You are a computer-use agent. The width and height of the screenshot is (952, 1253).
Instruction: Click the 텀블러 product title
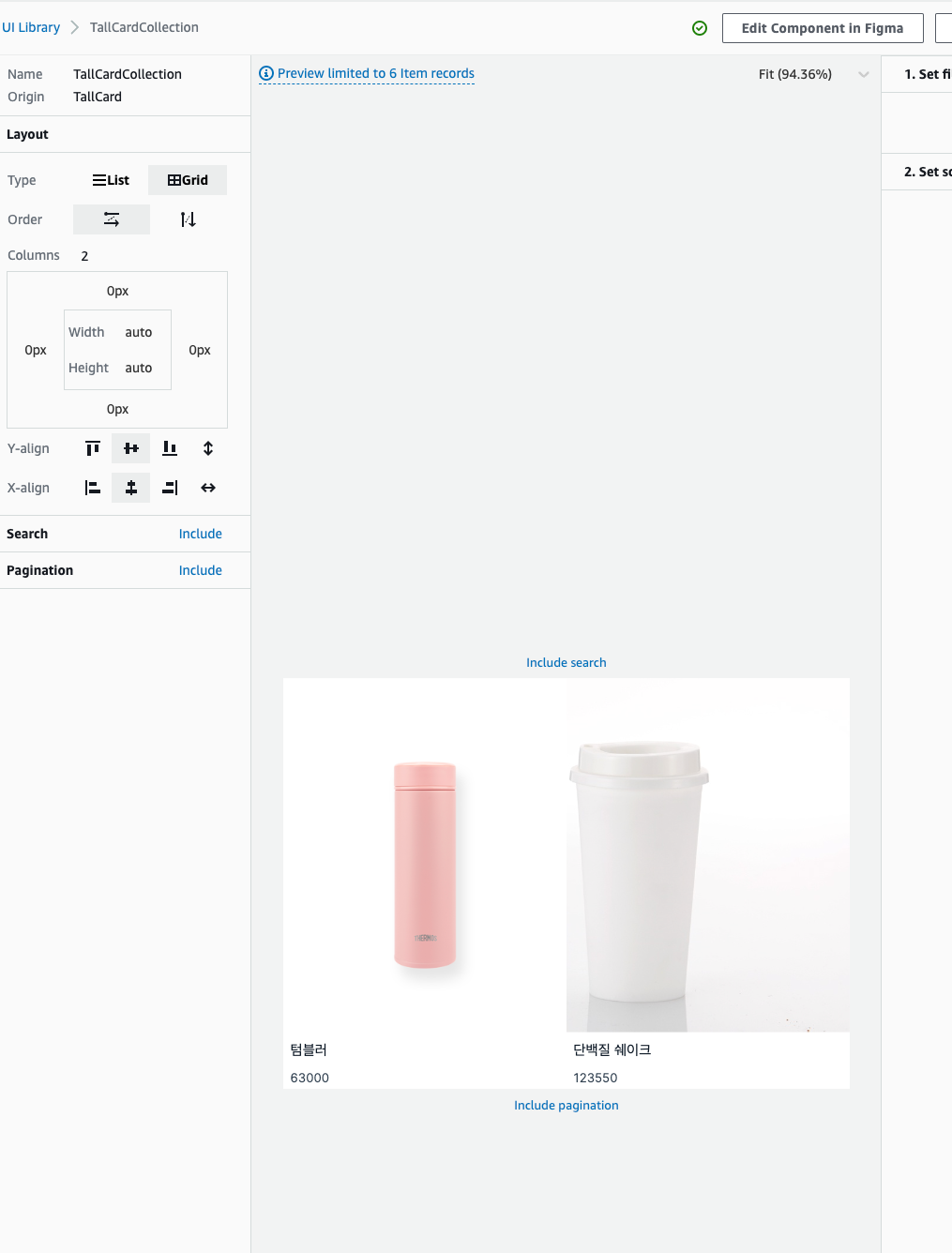309,1049
